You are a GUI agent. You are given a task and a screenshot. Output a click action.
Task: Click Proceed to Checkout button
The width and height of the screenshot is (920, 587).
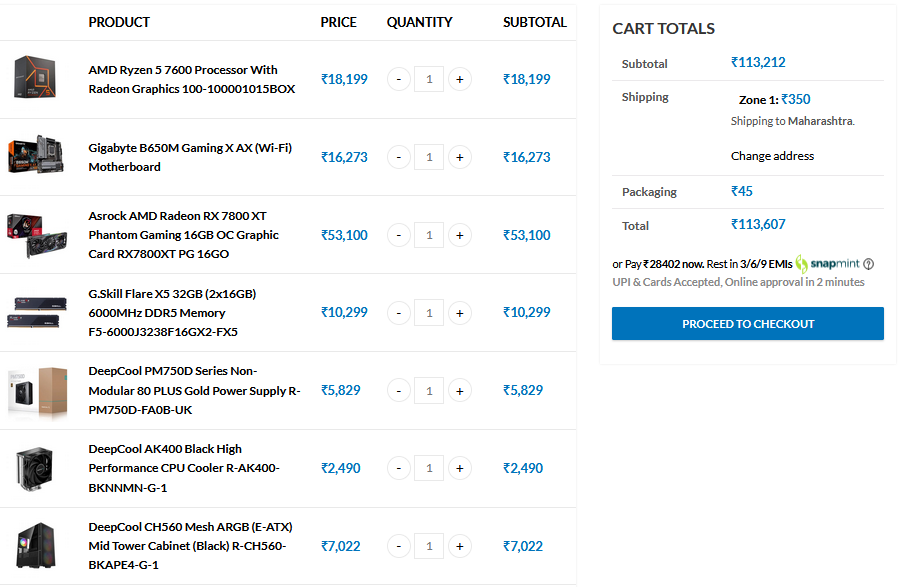pyautogui.click(x=748, y=323)
